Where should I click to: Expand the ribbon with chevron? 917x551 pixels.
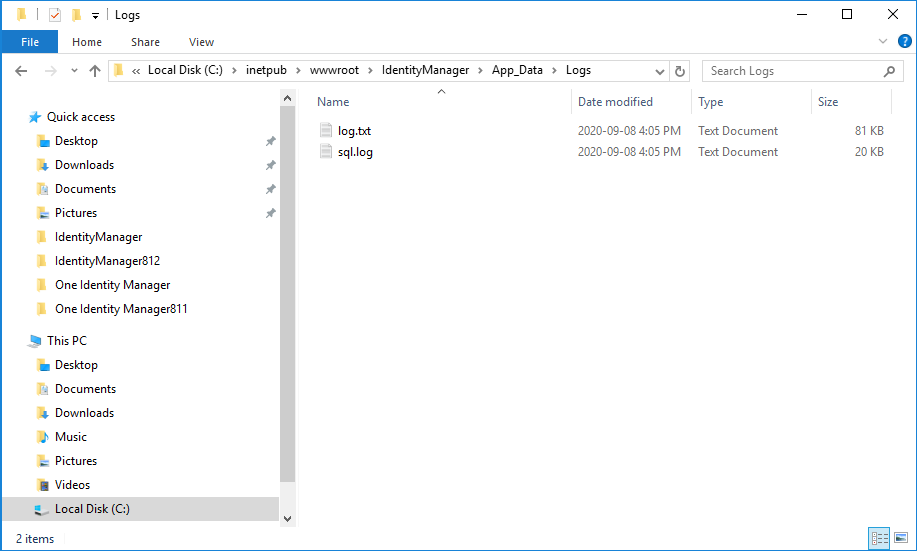click(883, 42)
